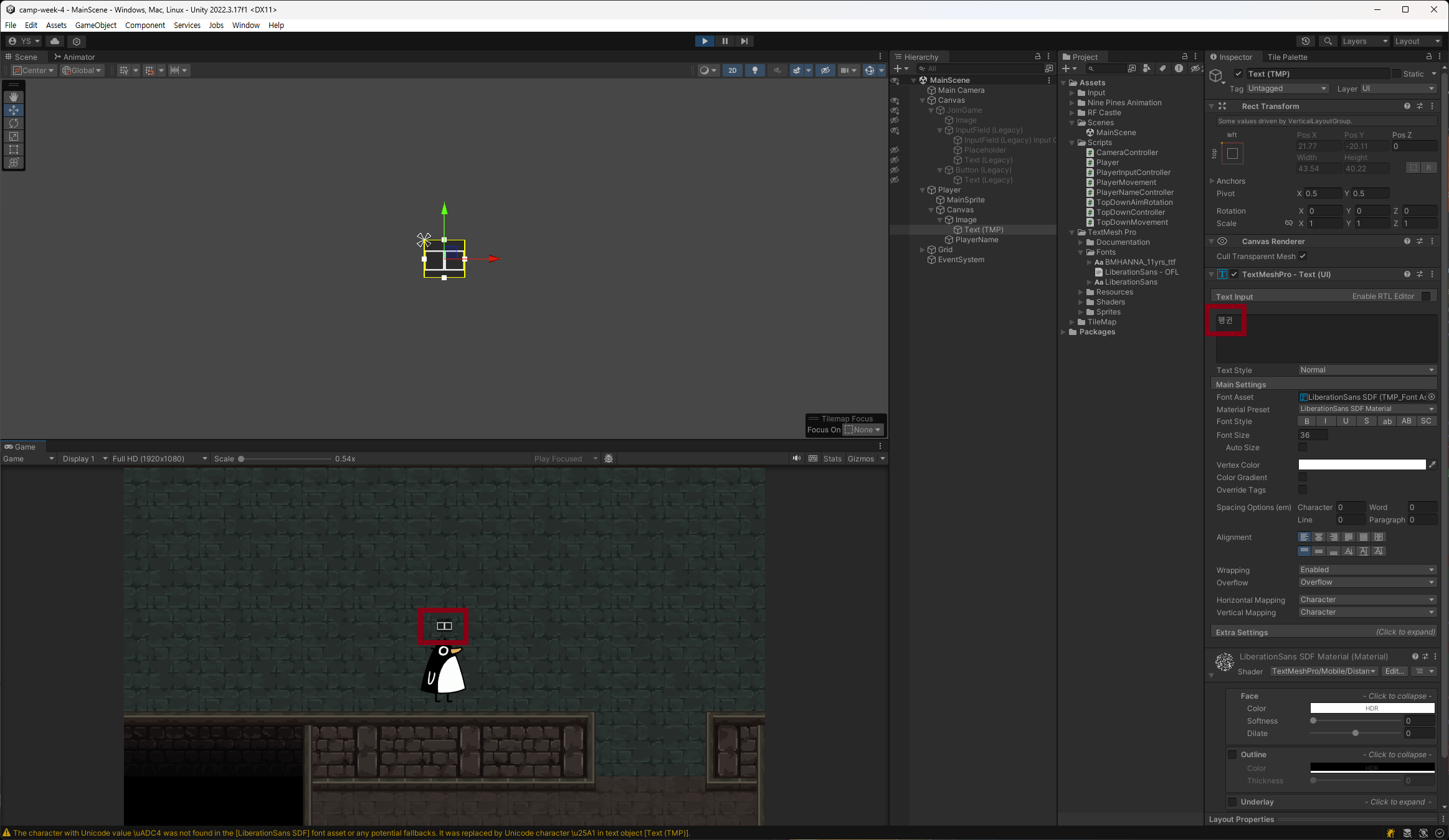The image size is (1449, 840).
Task: Open frame debugger bug icon in Game view
Action: pos(609,458)
